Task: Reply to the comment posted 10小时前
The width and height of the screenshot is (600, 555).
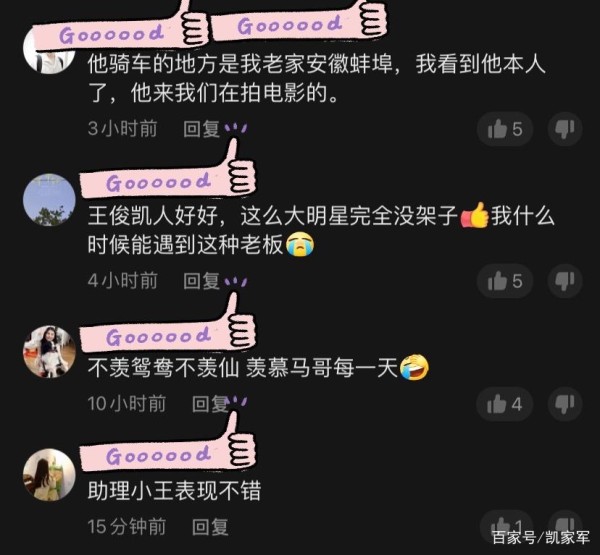Action: pyautogui.click(x=210, y=404)
